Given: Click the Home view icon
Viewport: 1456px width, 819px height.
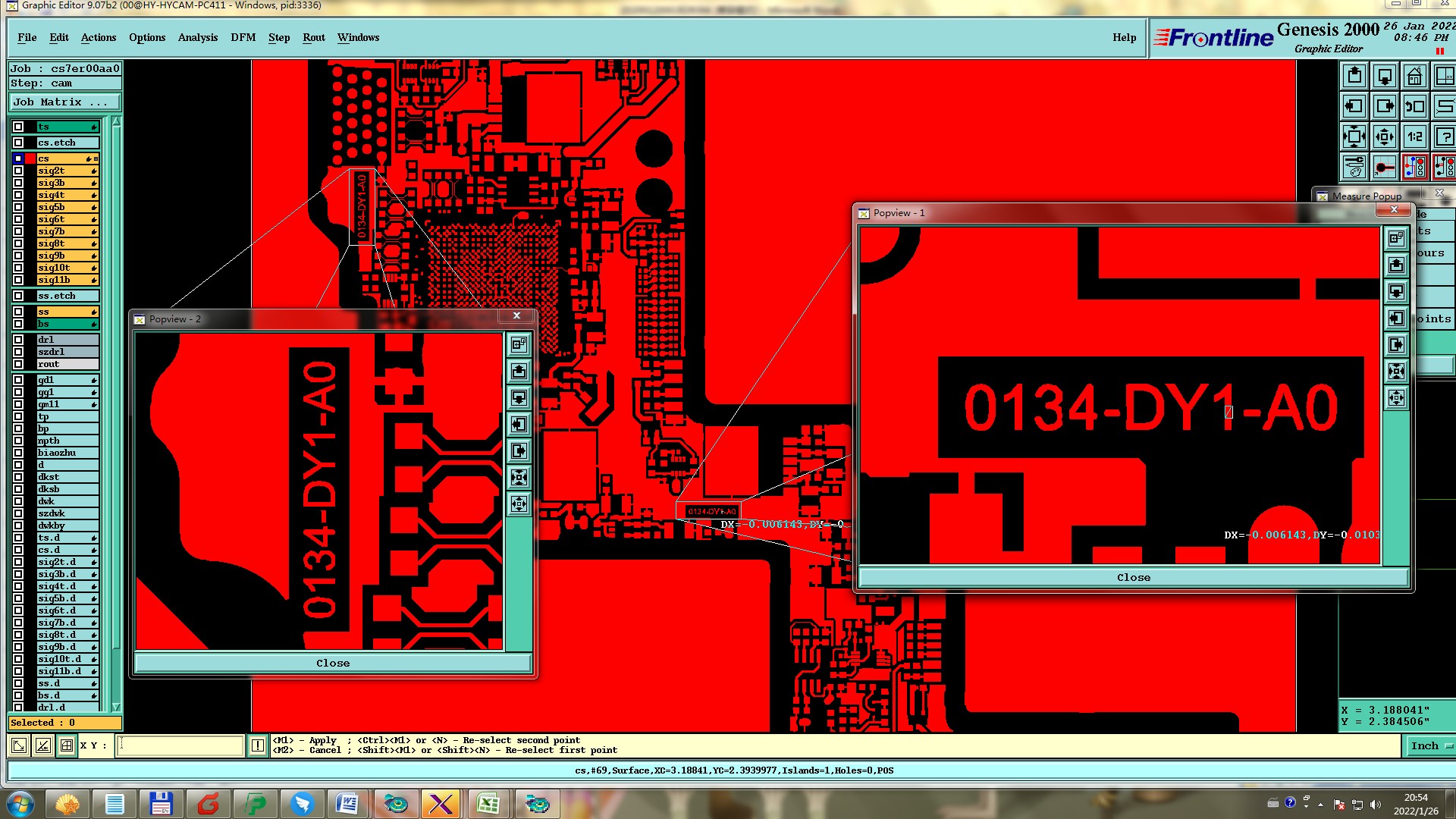Looking at the screenshot, I should click(x=1414, y=76).
